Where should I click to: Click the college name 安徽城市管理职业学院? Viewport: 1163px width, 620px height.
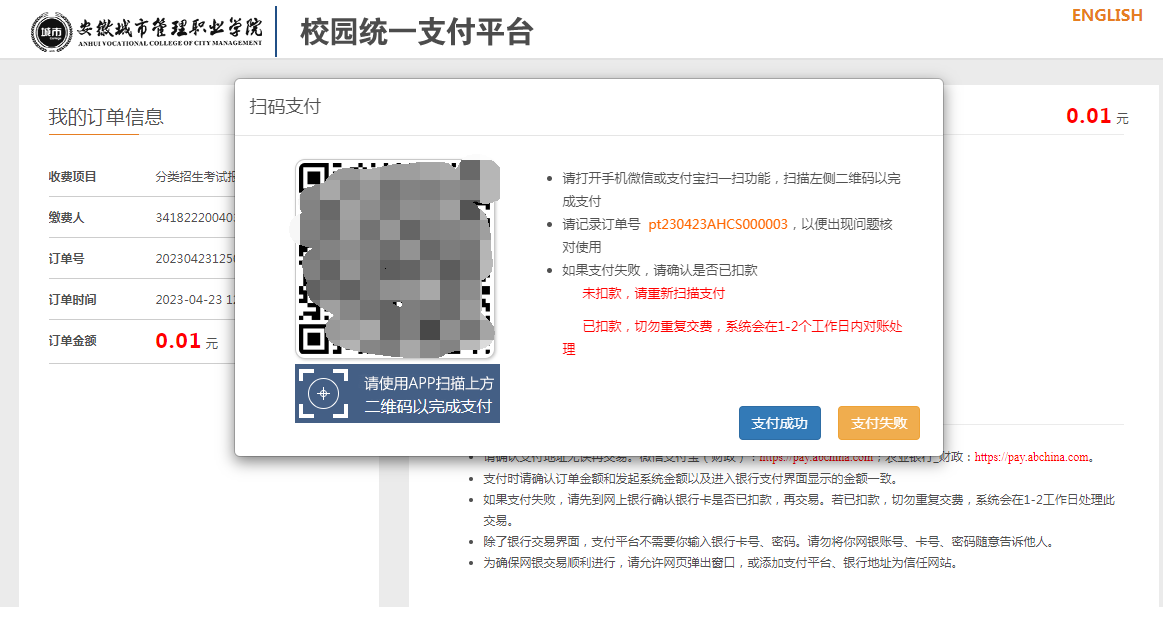pos(170,28)
